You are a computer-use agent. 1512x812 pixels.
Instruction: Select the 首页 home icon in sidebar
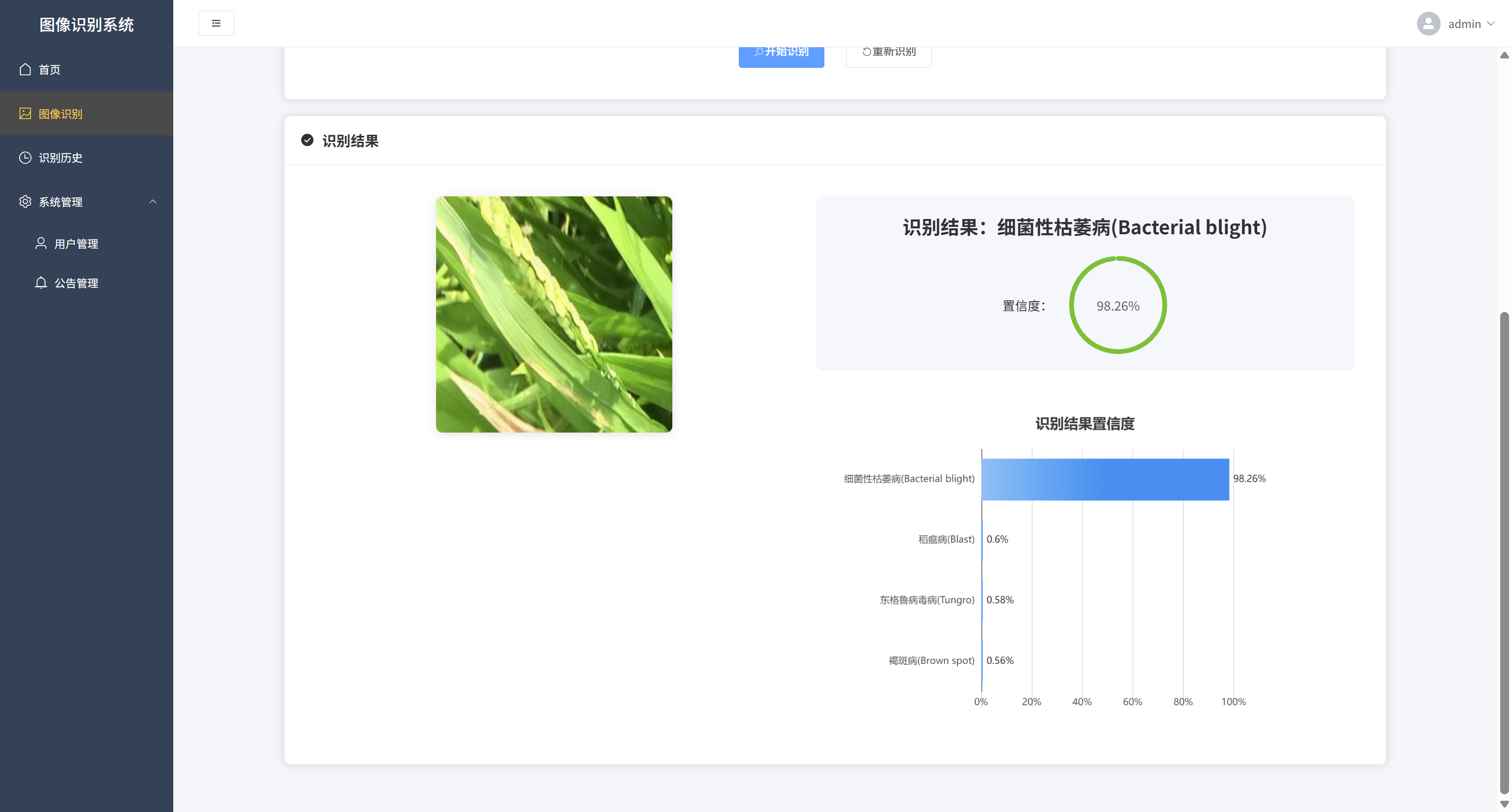[25, 69]
